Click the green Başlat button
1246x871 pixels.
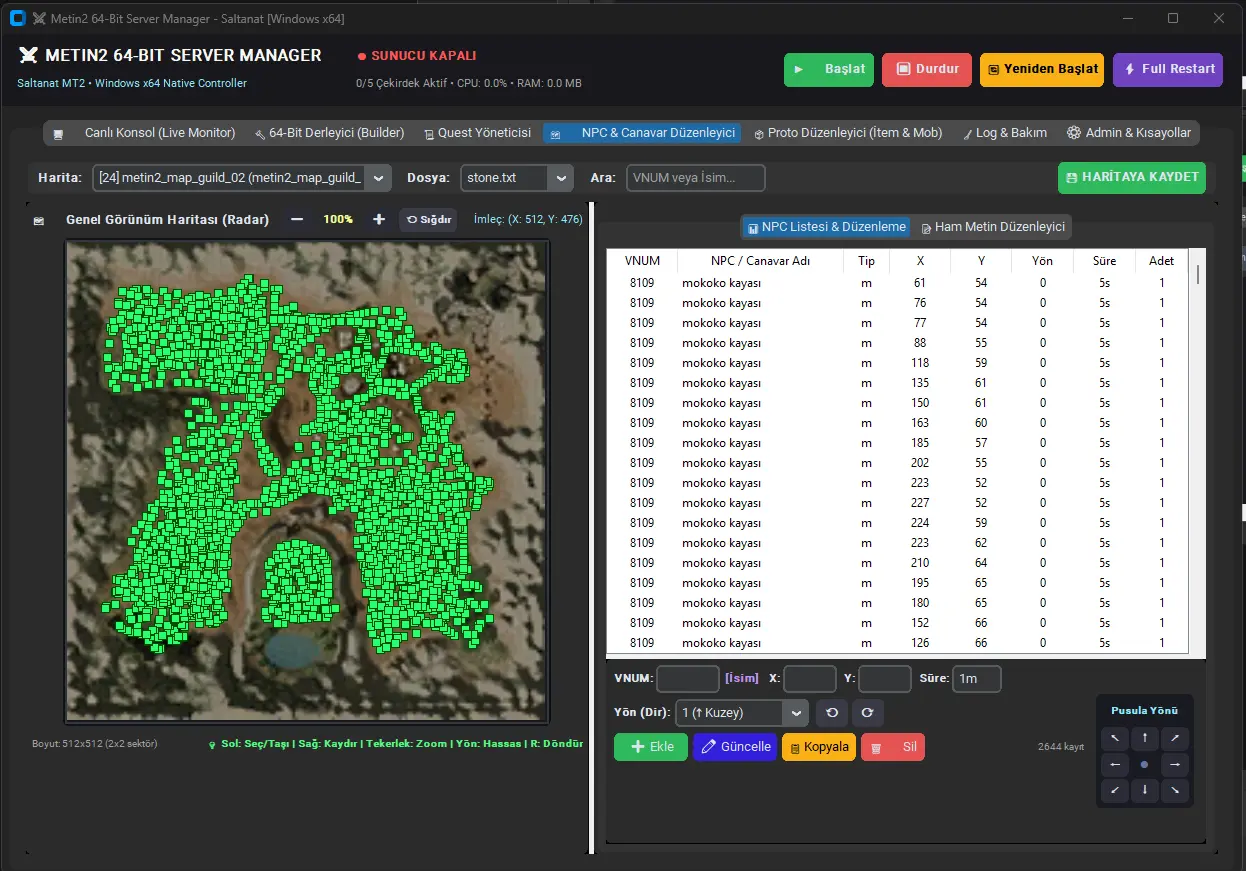(828, 69)
